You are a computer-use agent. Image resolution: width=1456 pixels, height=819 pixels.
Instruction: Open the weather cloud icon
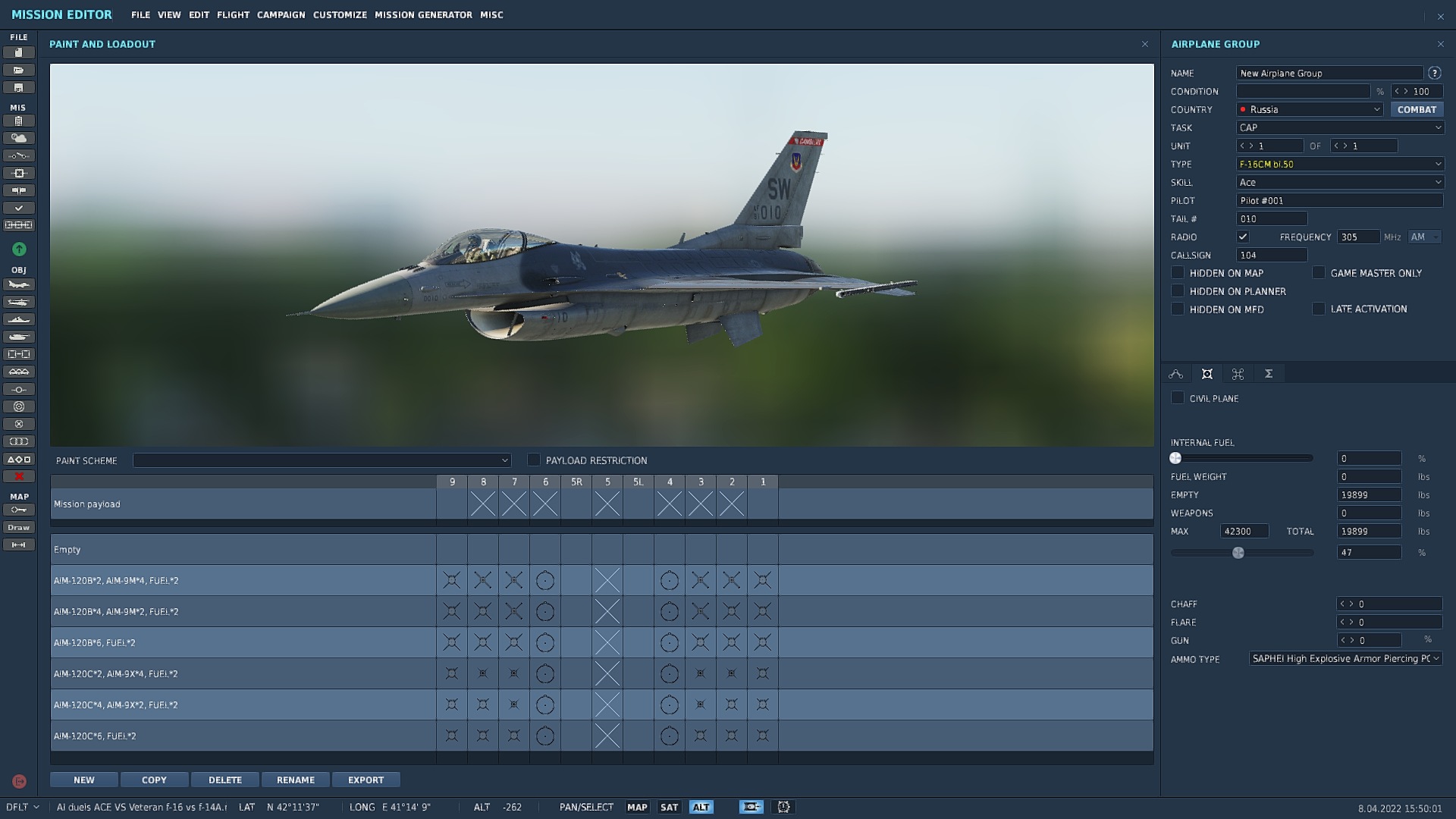click(19, 138)
